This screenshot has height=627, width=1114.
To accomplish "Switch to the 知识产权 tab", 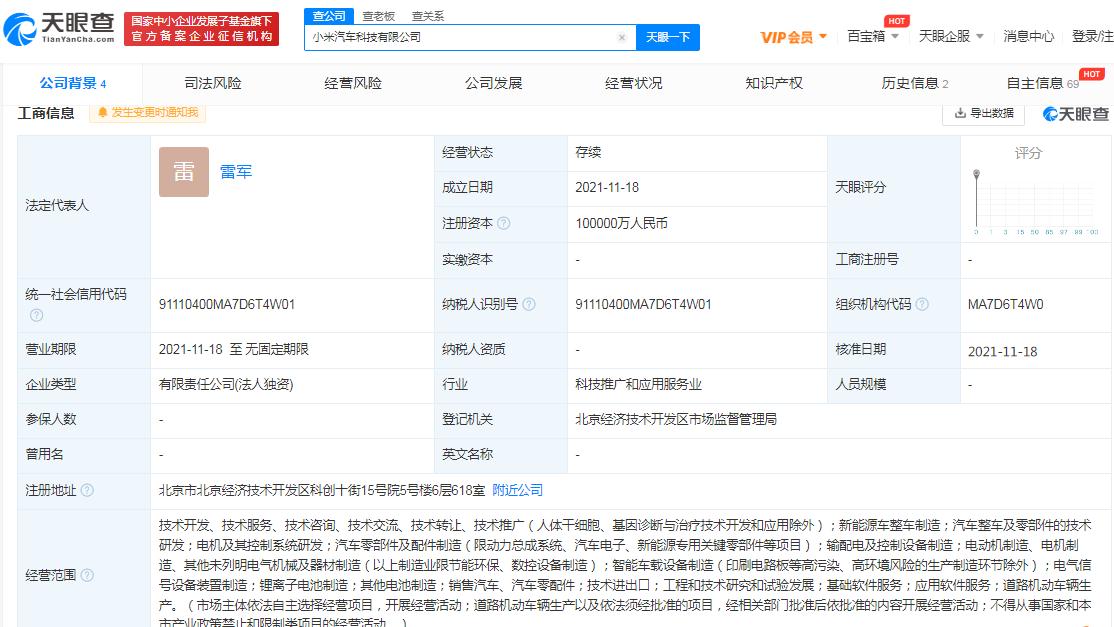I will (774, 84).
